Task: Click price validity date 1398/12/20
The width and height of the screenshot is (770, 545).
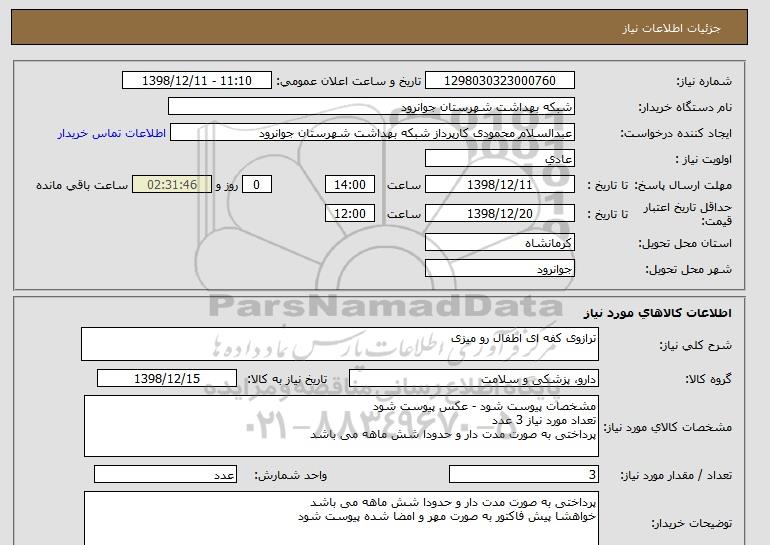Action: pyautogui.click(x=499, y=214)
